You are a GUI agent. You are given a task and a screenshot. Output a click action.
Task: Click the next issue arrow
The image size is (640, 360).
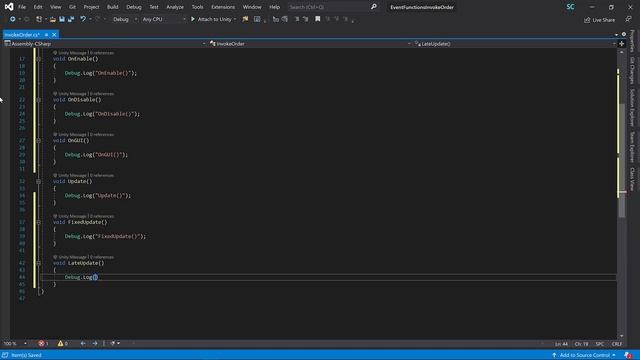(95, 343)
